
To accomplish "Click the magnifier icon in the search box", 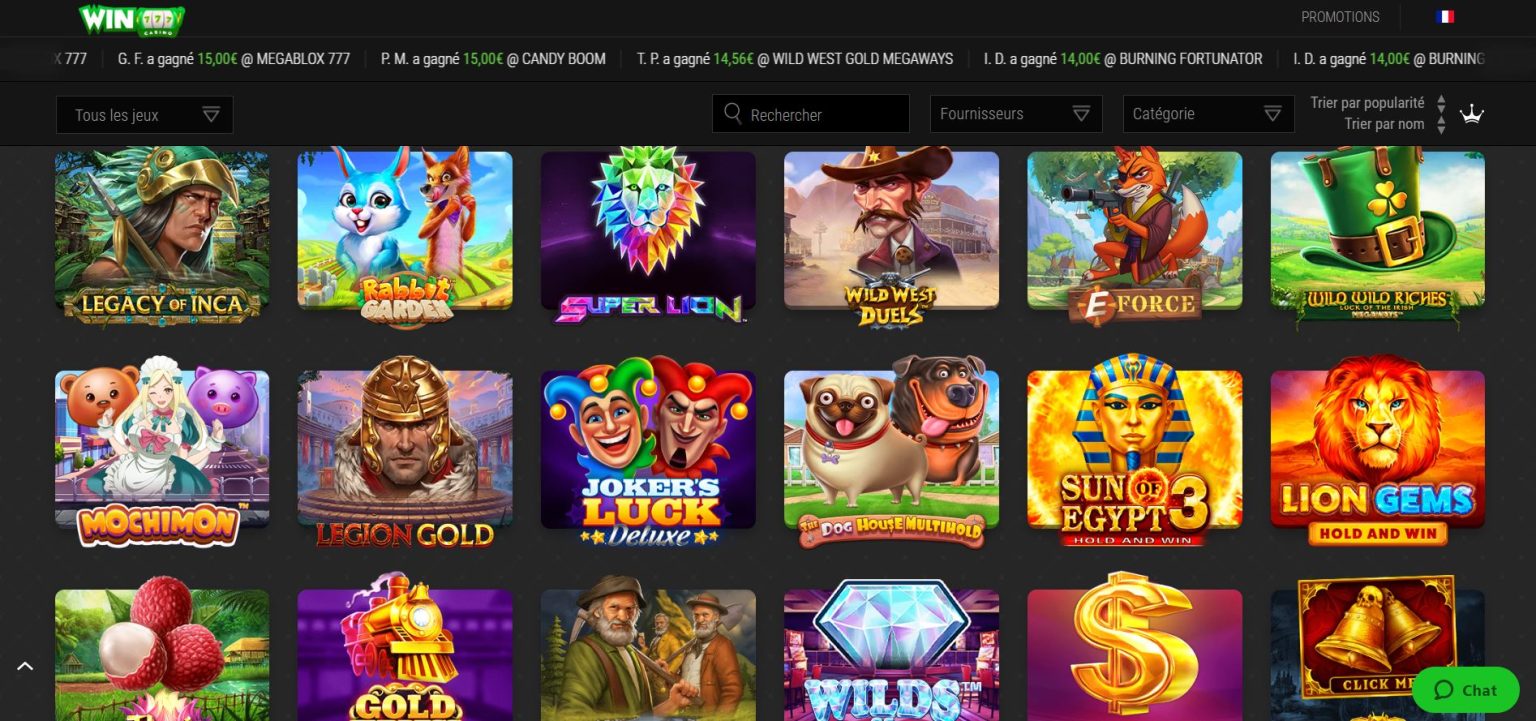I will [x=732, y=113].
